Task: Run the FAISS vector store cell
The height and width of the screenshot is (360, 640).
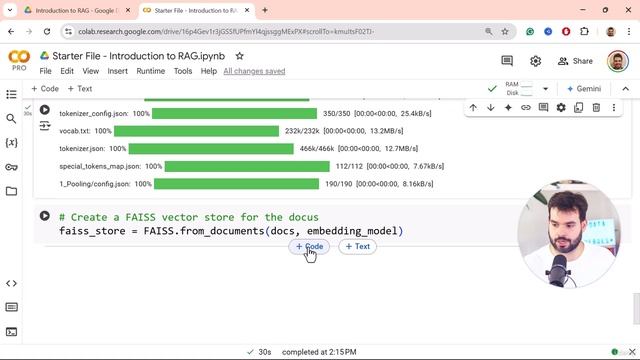Action: click(44, 216)
